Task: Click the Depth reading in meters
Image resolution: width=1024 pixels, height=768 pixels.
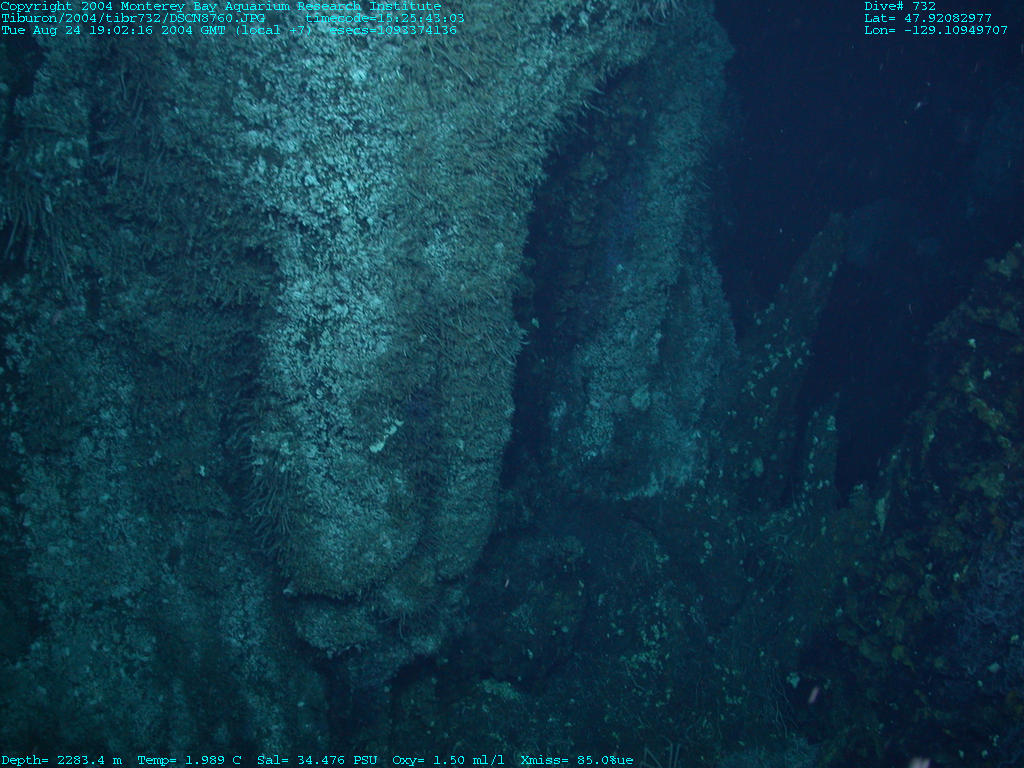Action: (x=61, y=760)
